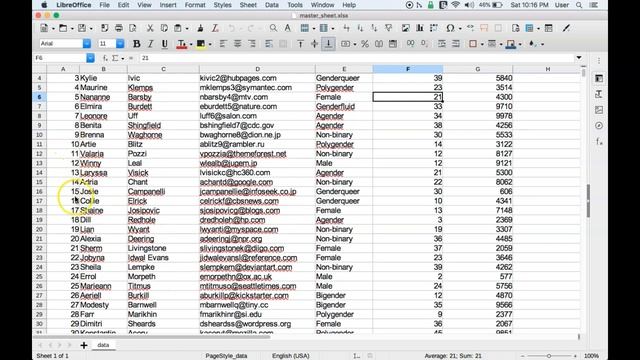Select the Clone Formatting paintbrush
Viewport: 640px width, 360px height.
tap(200, 28)
